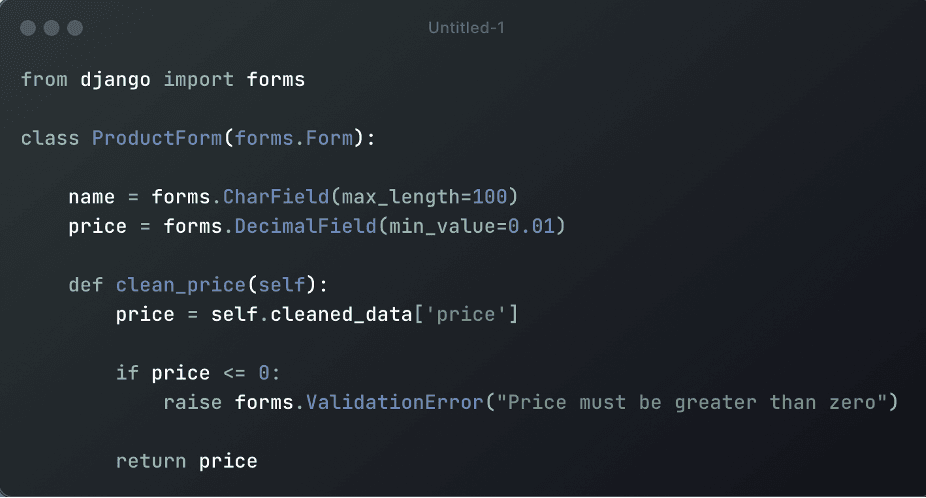The height and width of the screenshot is (498, 926).
Task: Click the "Price must be greater than zero" string
Action: click(692, 402)
